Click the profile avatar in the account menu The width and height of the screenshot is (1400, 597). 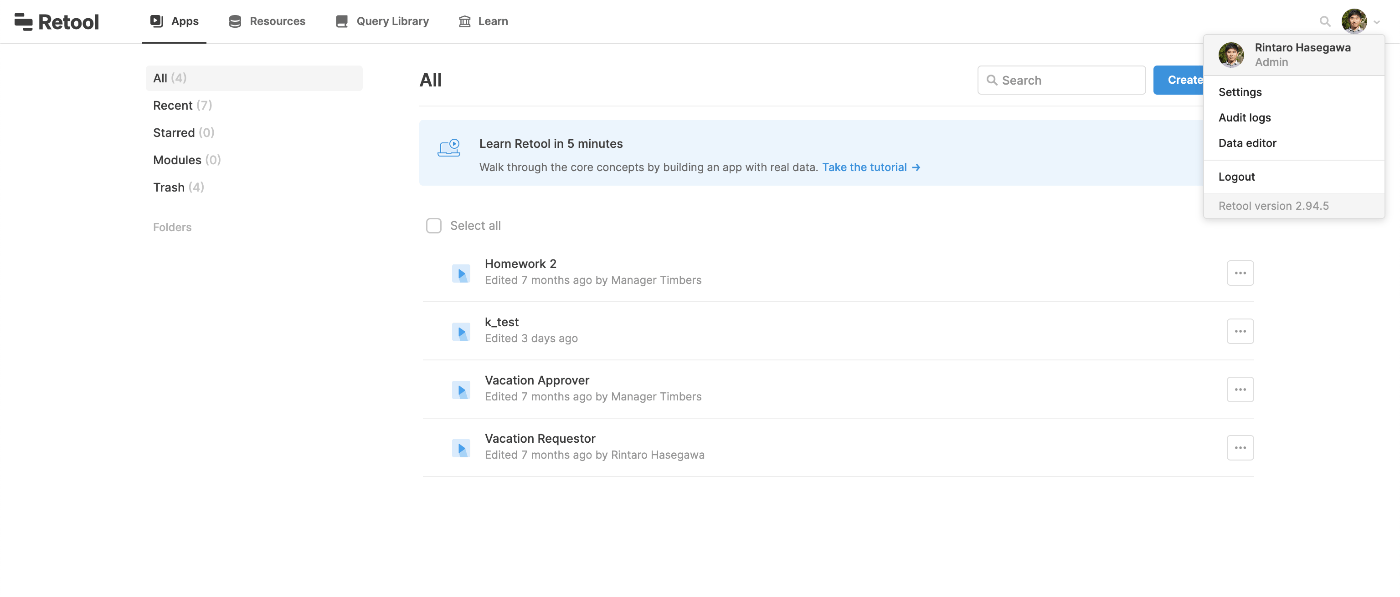pyautogui.click(x=1231, y=55)
